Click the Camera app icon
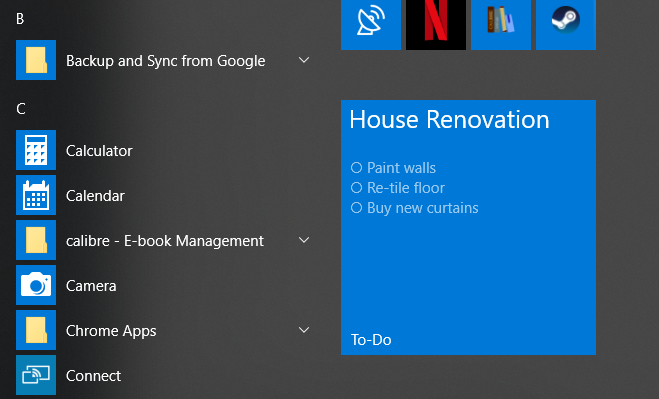Image resolution: width=659 pixels, height=399 pixels. 36,285
